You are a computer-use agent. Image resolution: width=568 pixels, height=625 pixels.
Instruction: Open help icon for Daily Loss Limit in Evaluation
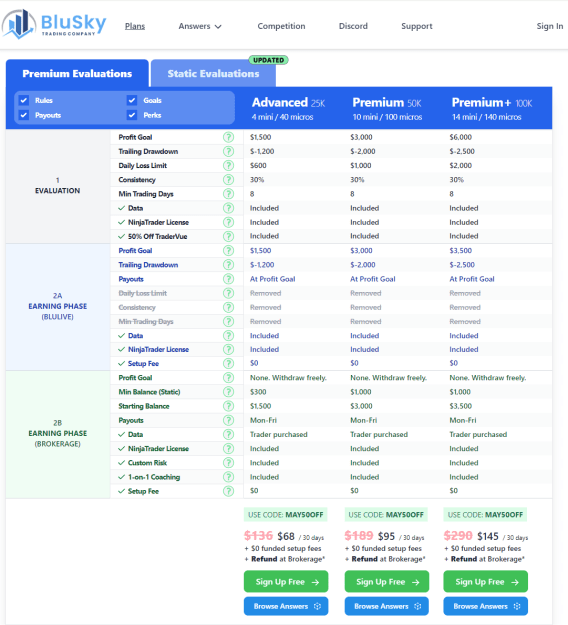pos(228,165)
